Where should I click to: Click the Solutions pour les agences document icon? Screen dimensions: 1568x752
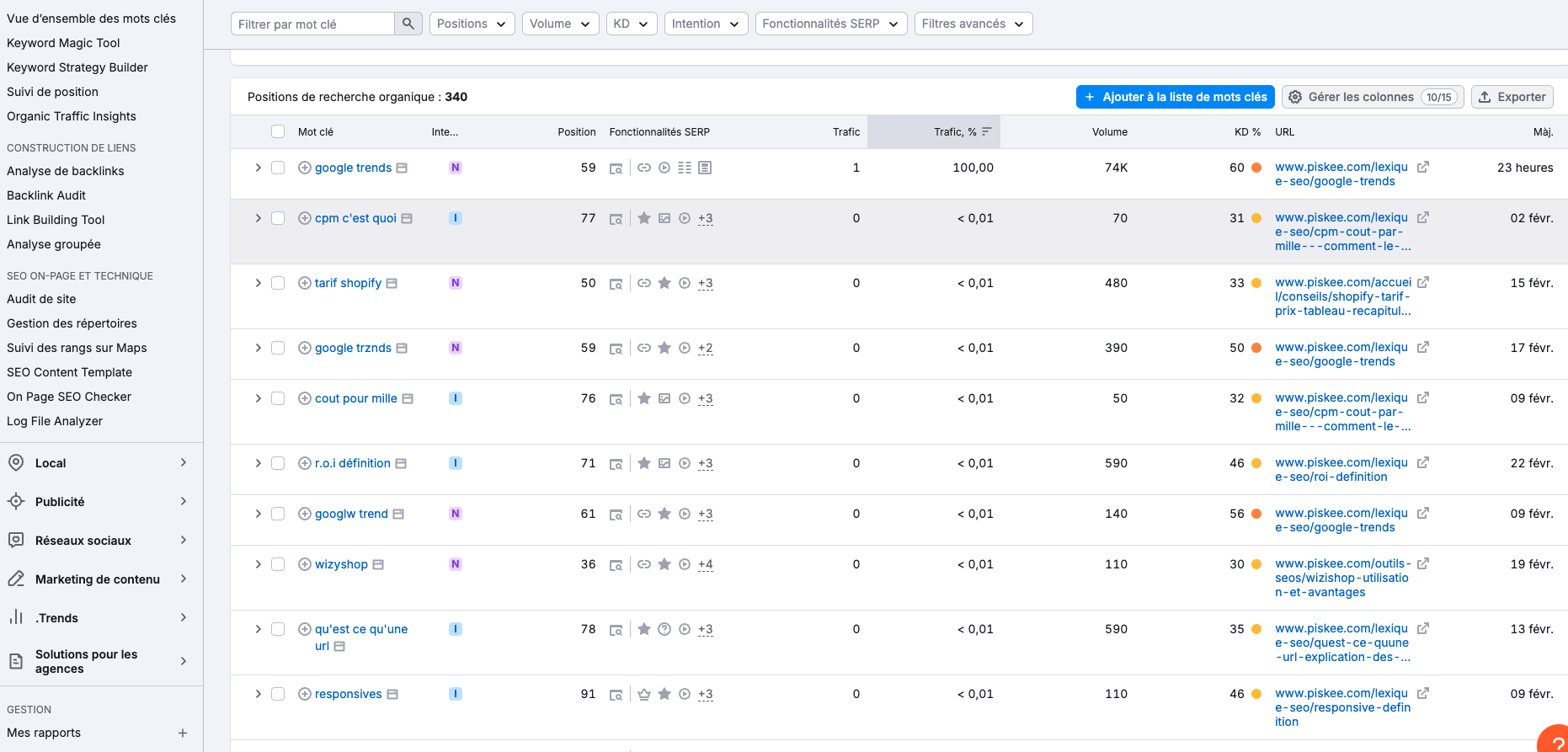16,661
